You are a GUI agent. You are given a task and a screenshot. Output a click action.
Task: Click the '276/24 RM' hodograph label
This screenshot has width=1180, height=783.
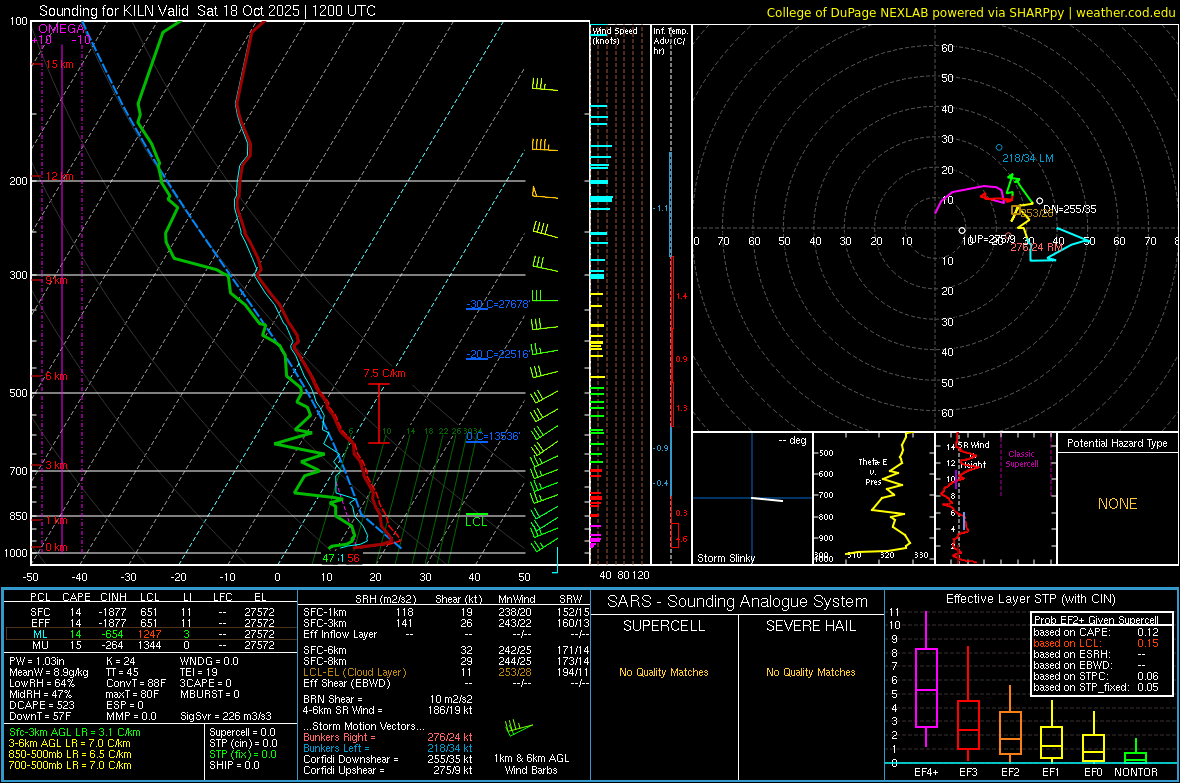tap(1036, 247)
